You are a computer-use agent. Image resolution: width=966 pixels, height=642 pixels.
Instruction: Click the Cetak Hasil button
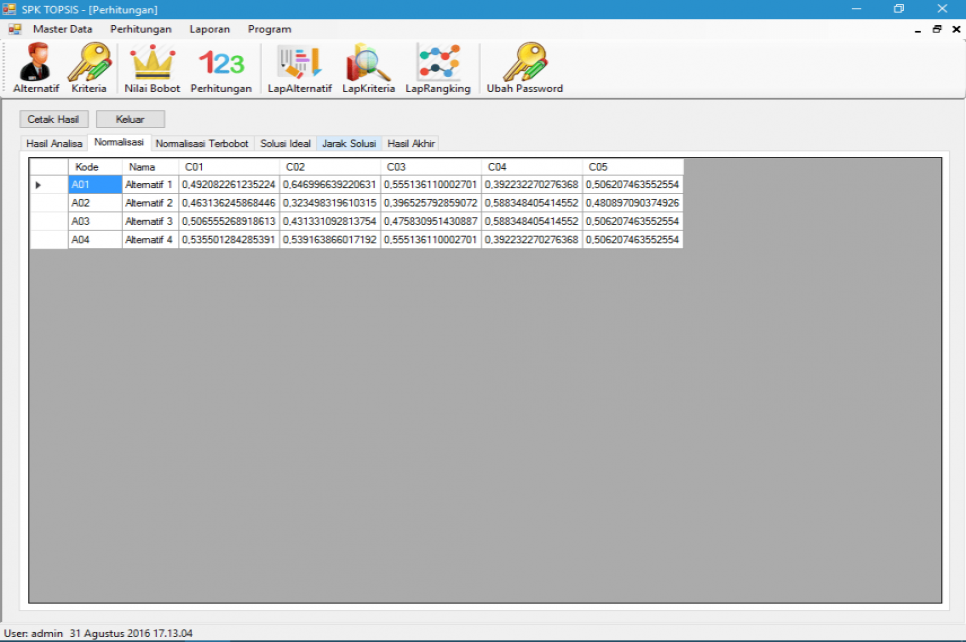pos(54,118)
